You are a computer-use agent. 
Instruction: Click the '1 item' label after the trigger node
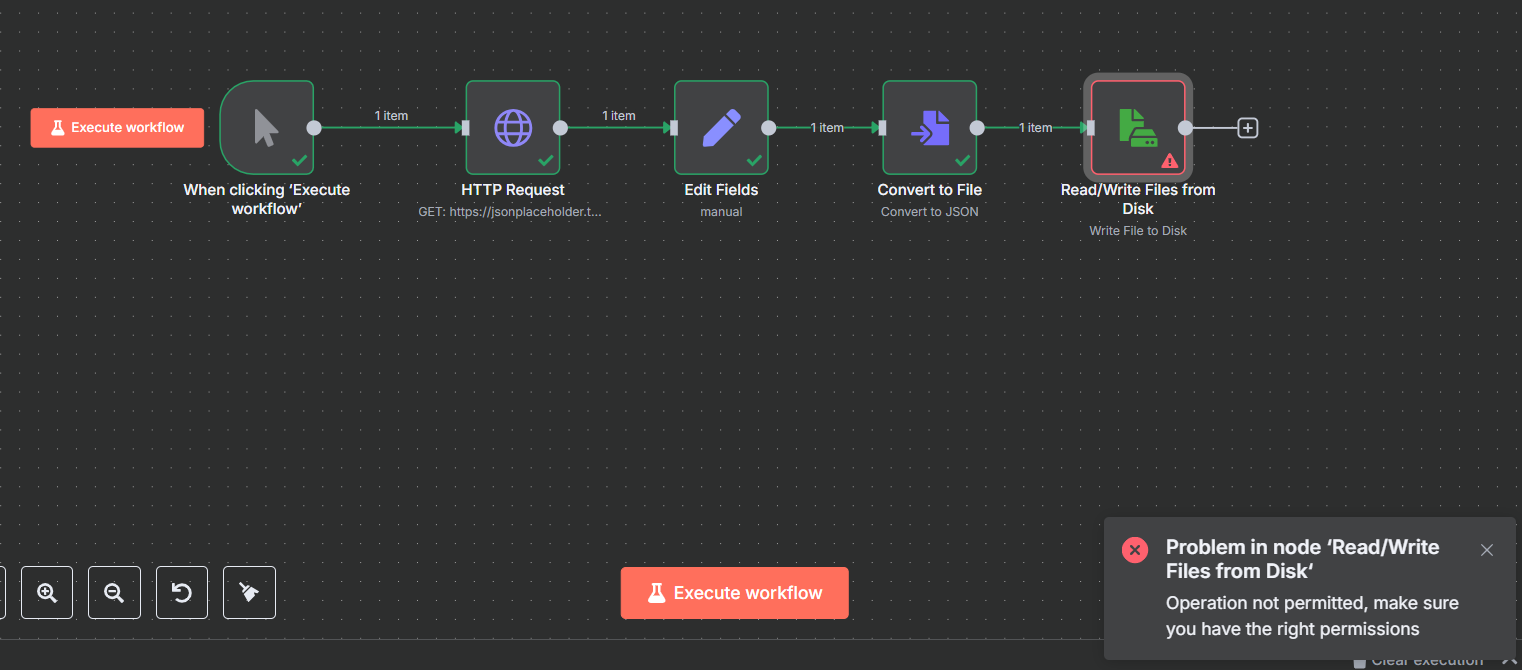pos(391,116)
